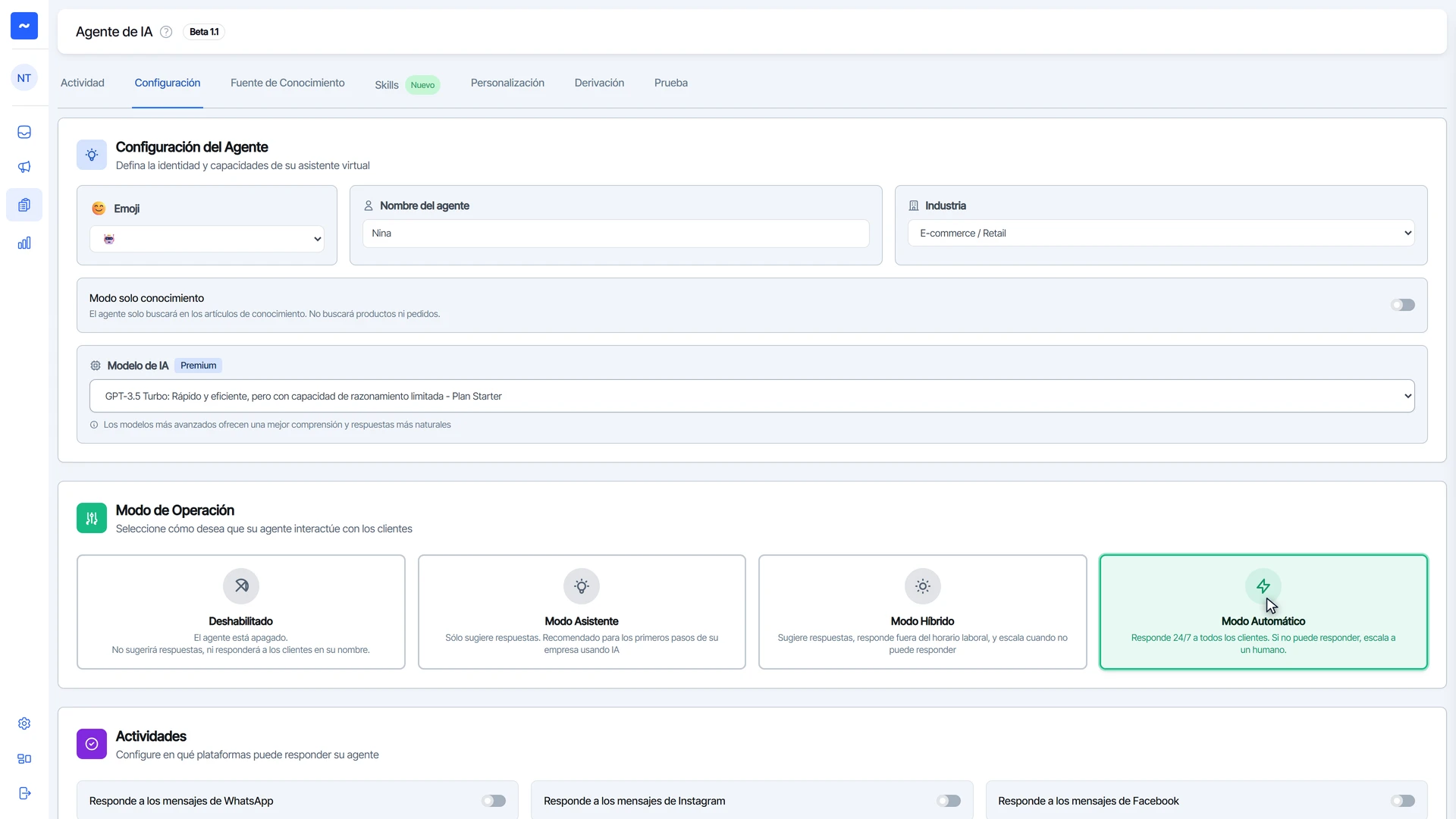Screen dimensions: 1456x819
Task: Click the integrations blocks sidebar icon
Action: [x=24, y=758]
